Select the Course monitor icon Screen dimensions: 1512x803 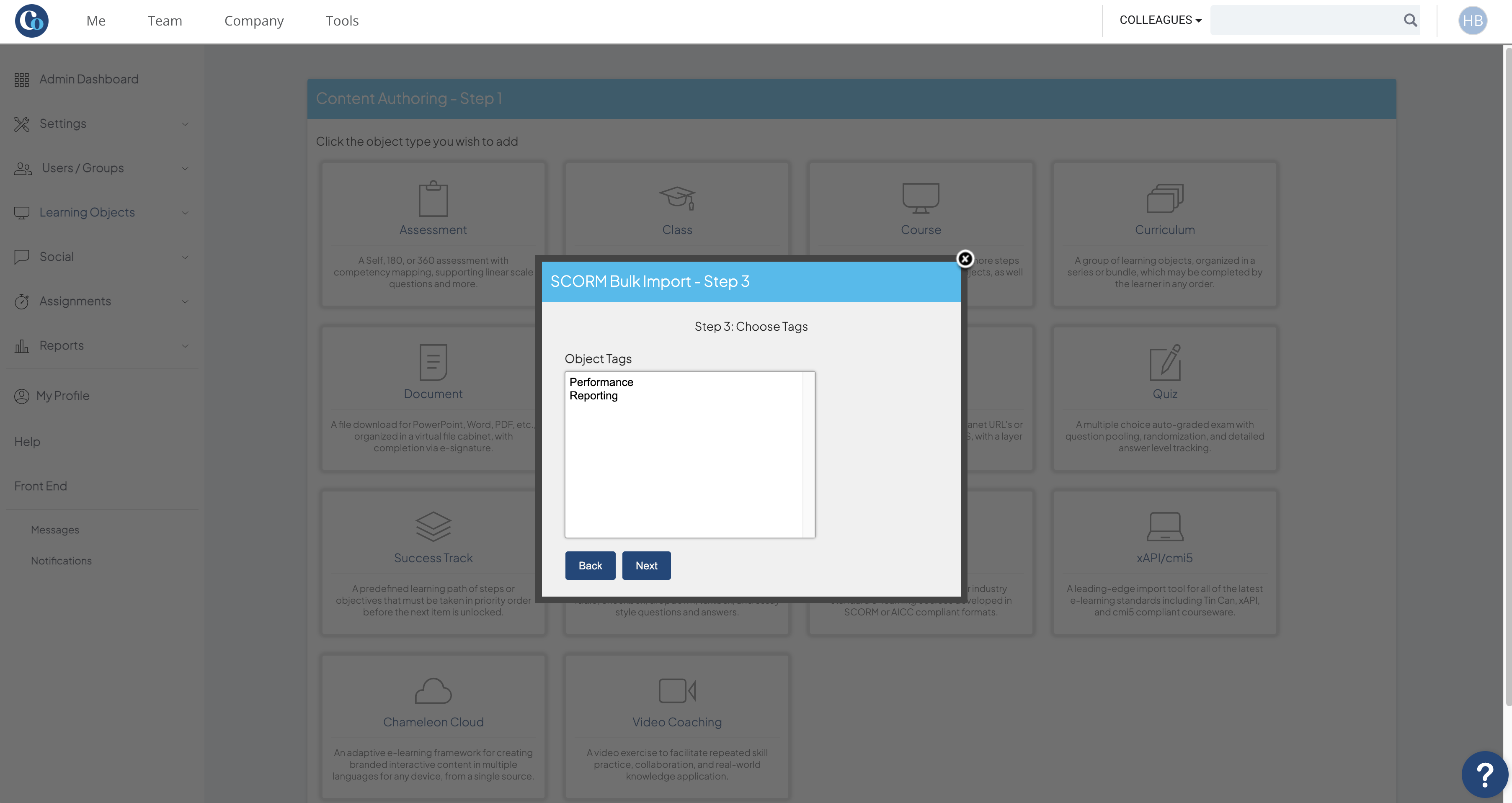click(x=920, y=198)
